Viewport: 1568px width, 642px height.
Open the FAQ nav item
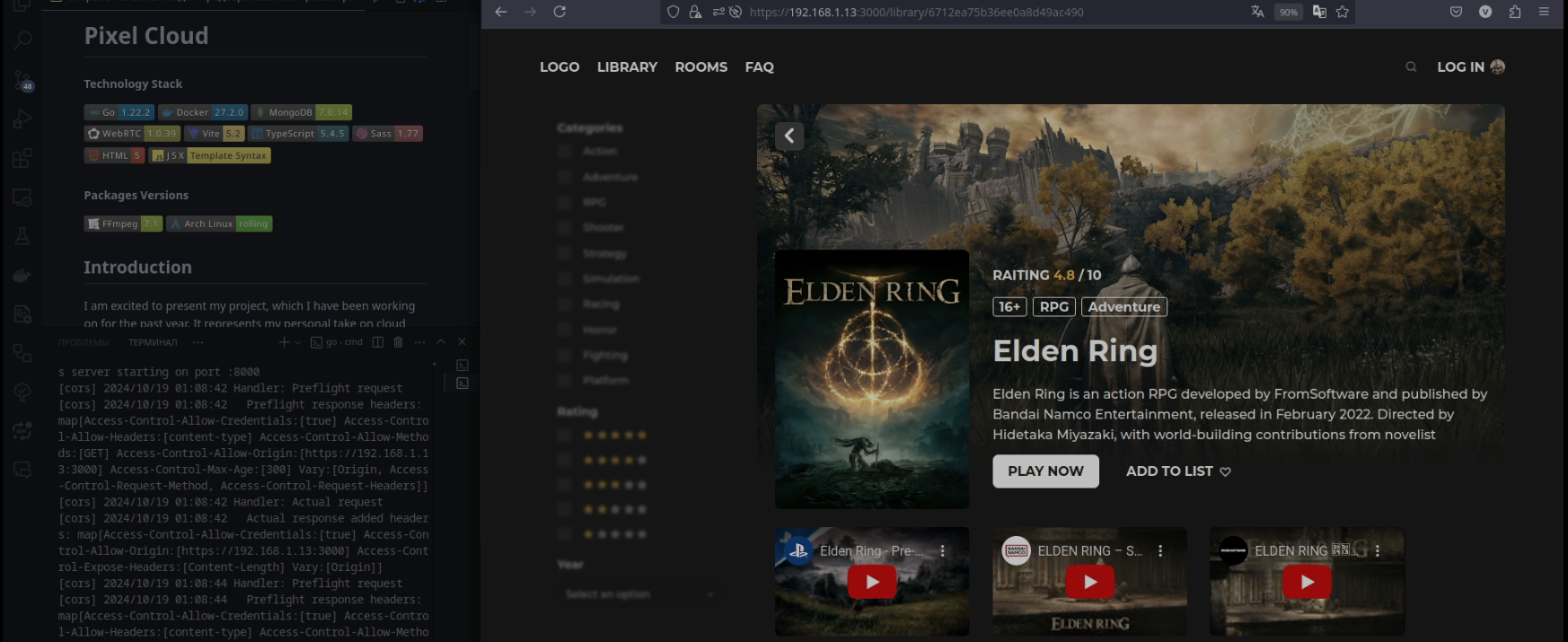(x=759, y=67)
